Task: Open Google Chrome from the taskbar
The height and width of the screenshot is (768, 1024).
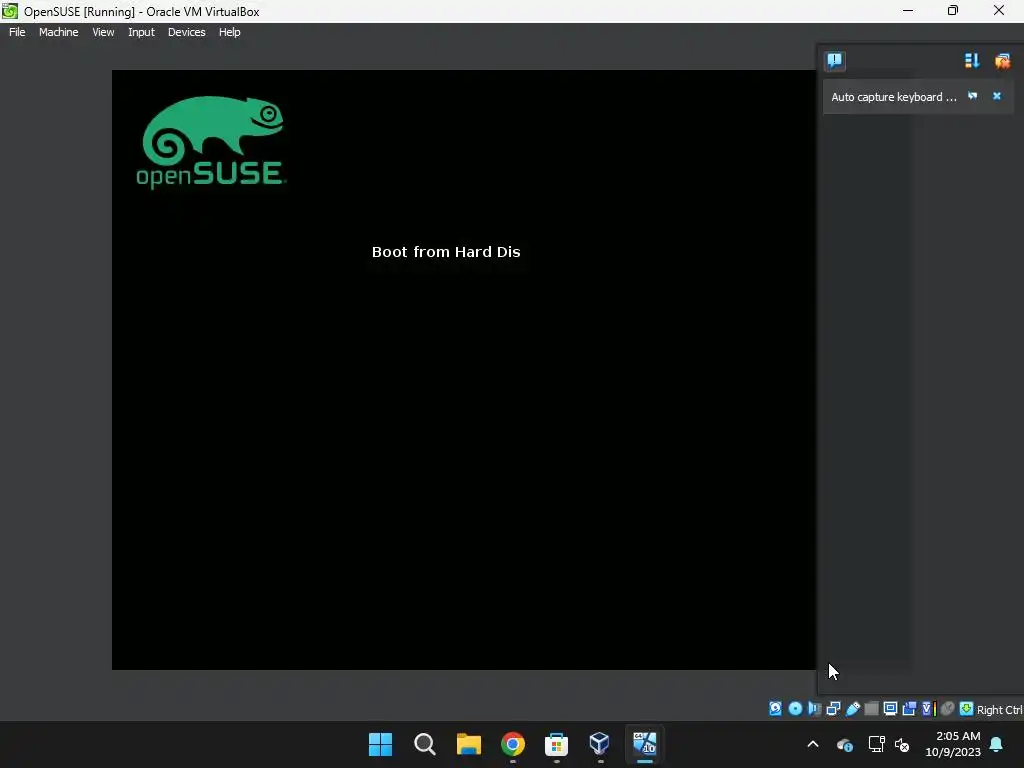Action: [513, 744]
